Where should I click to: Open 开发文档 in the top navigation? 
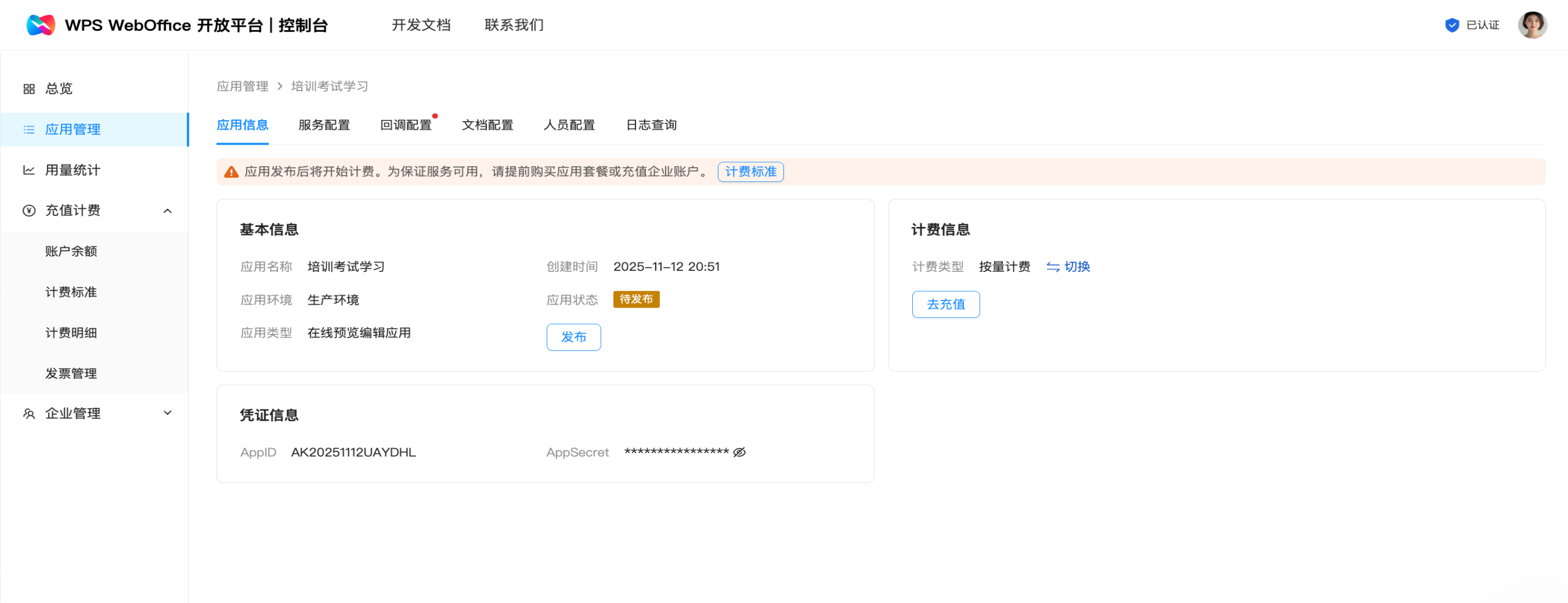(x=421, y=25)
